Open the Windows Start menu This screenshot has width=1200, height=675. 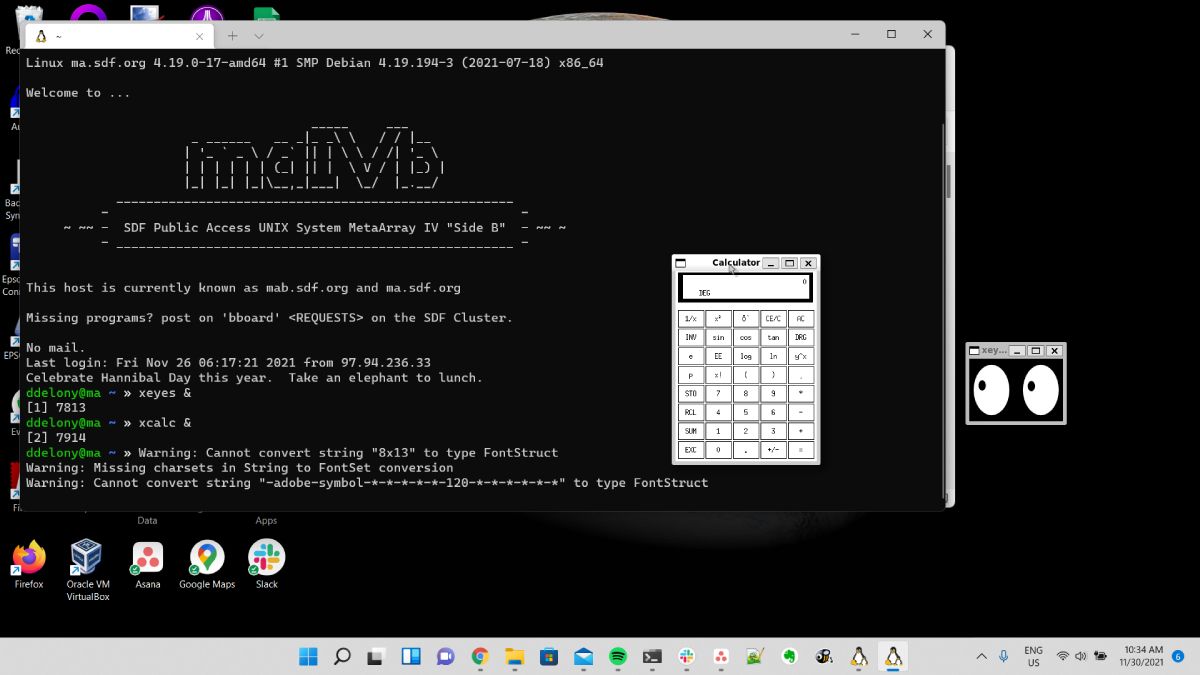(x=308, y=657)
